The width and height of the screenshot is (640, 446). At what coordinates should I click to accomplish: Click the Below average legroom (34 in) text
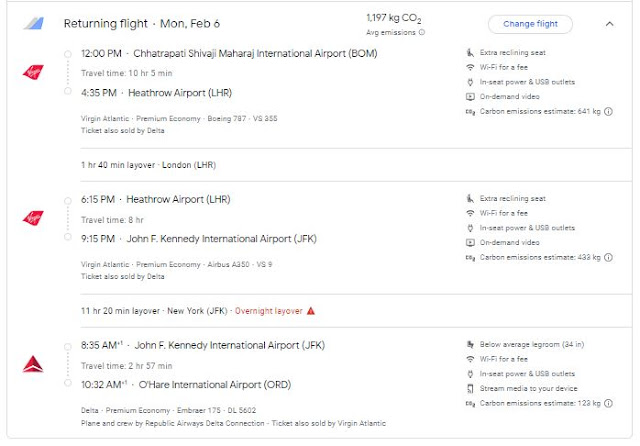click(x=530, y=345)
